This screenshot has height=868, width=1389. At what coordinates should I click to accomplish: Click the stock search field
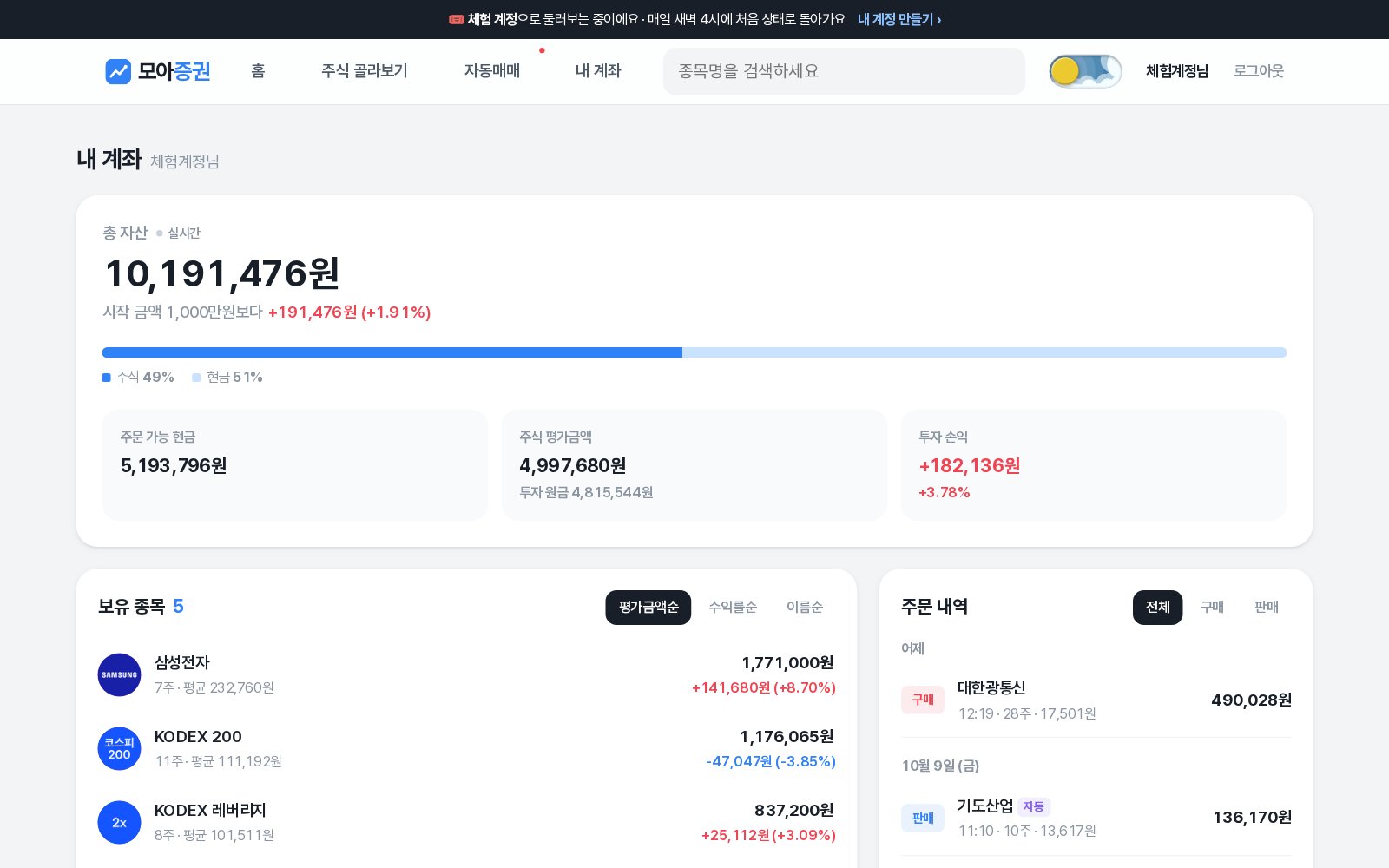(844, 71)
